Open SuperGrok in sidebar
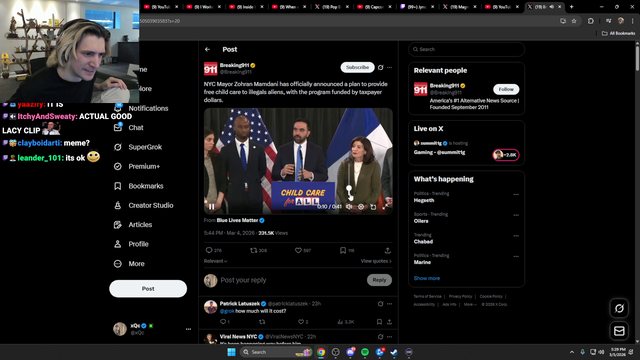 [138, 147]
